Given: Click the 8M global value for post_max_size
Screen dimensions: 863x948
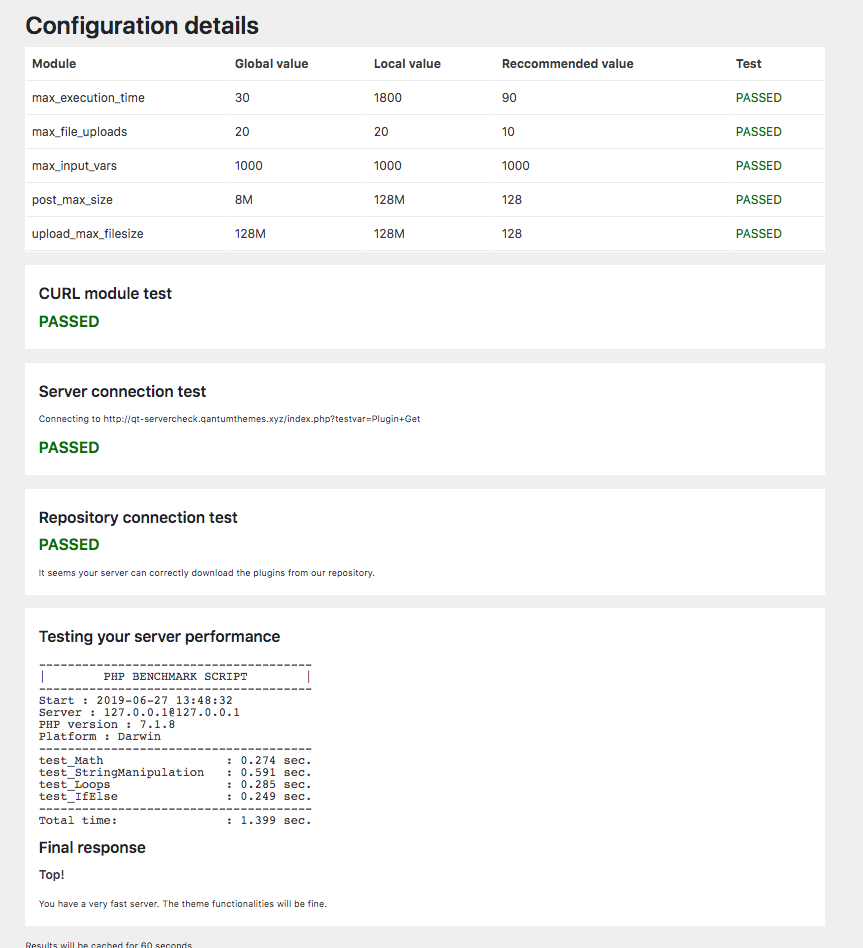Looking at the screenshot, I should (x=244, y=200).
